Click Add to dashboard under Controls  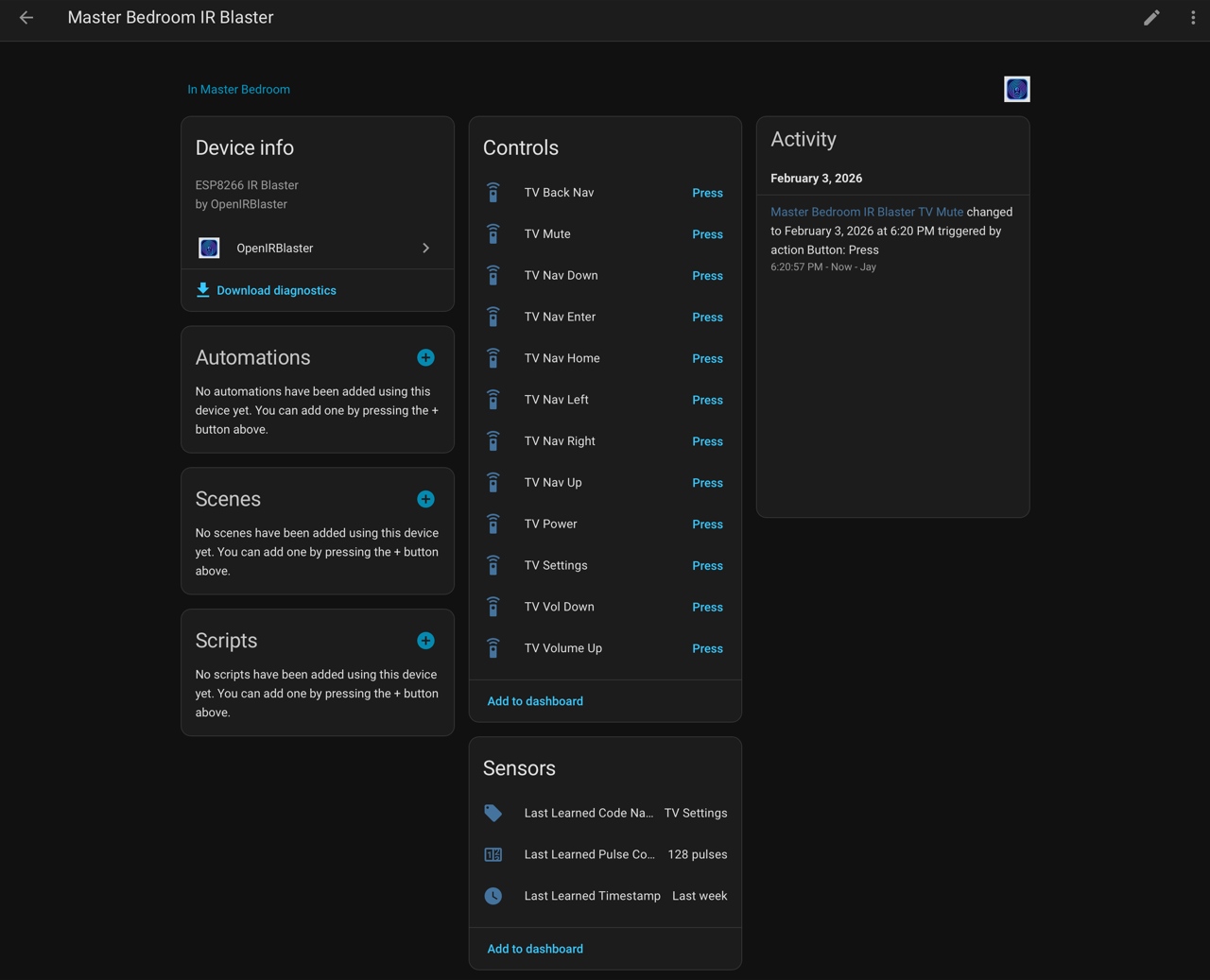534,701
